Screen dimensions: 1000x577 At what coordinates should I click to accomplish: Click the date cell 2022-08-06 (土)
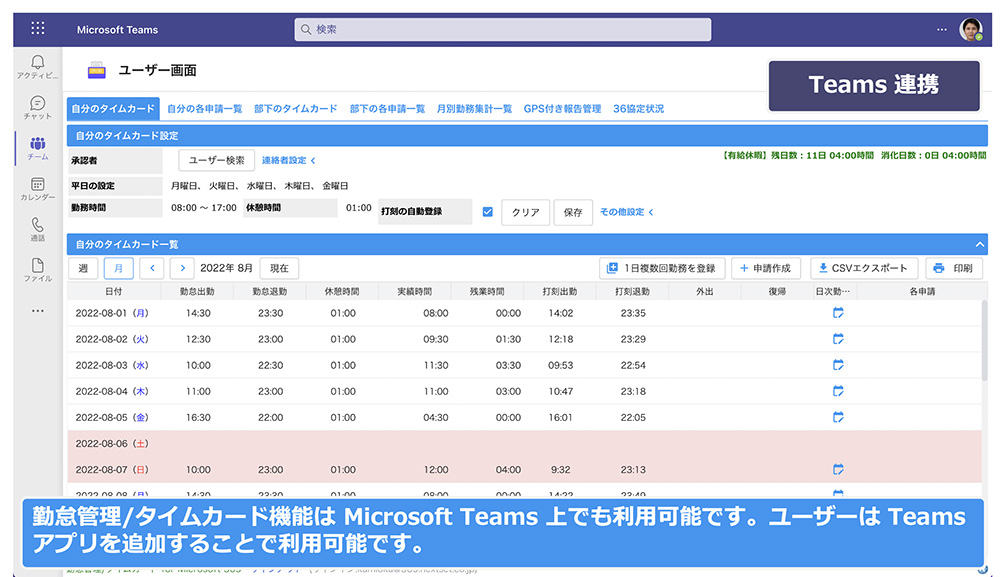click(112, 444)
